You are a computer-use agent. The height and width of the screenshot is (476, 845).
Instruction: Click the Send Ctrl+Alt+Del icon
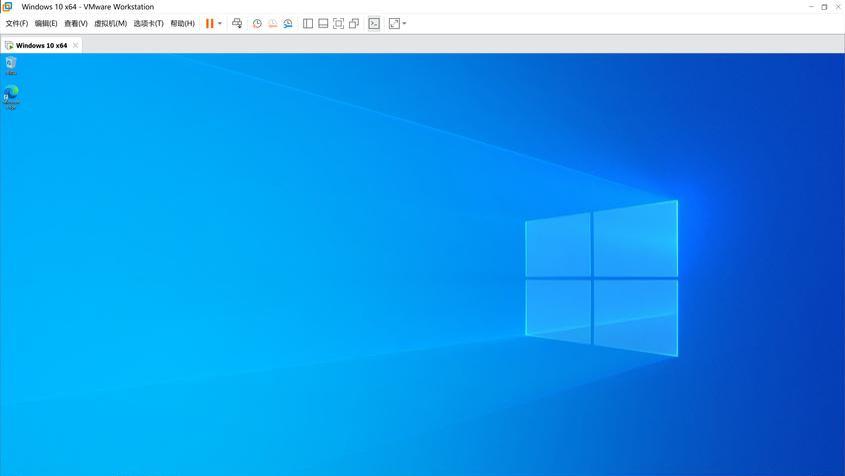pos(237,23)
